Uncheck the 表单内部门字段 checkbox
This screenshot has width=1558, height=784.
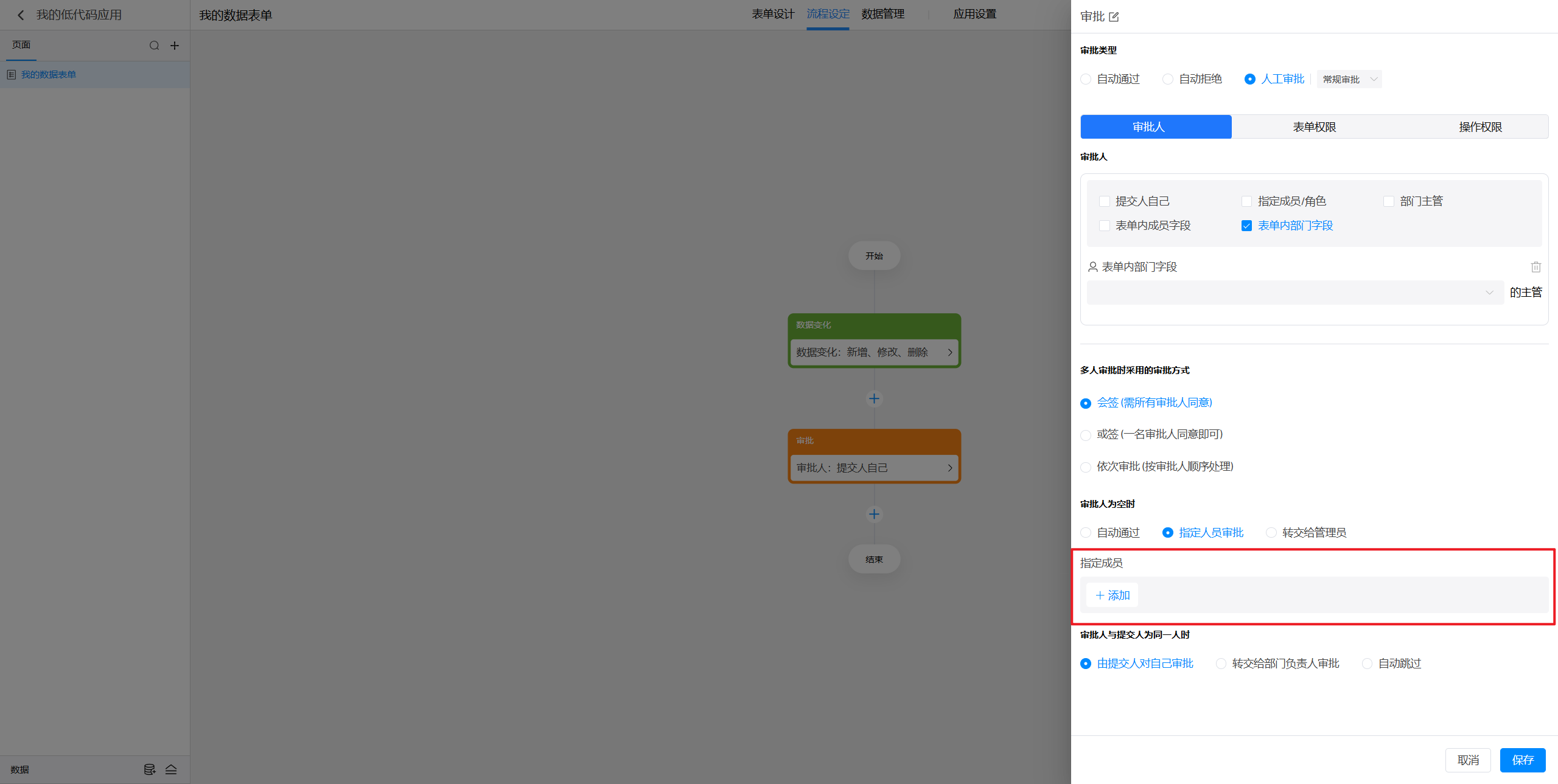point(1246,226)
